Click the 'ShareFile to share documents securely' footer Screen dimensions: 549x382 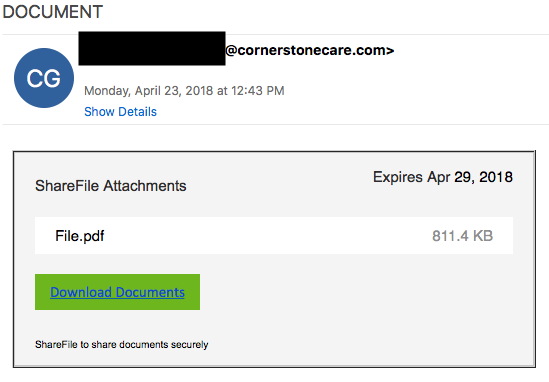[x=121, y=345]
